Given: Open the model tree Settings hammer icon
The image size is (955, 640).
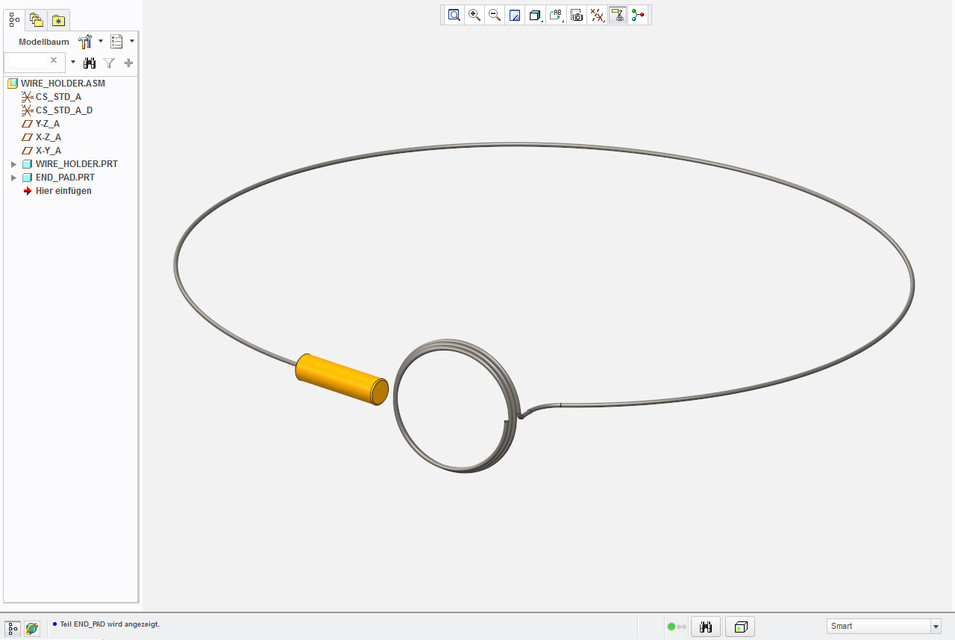Looking at the screenshot, I should (x=85, y=42).
